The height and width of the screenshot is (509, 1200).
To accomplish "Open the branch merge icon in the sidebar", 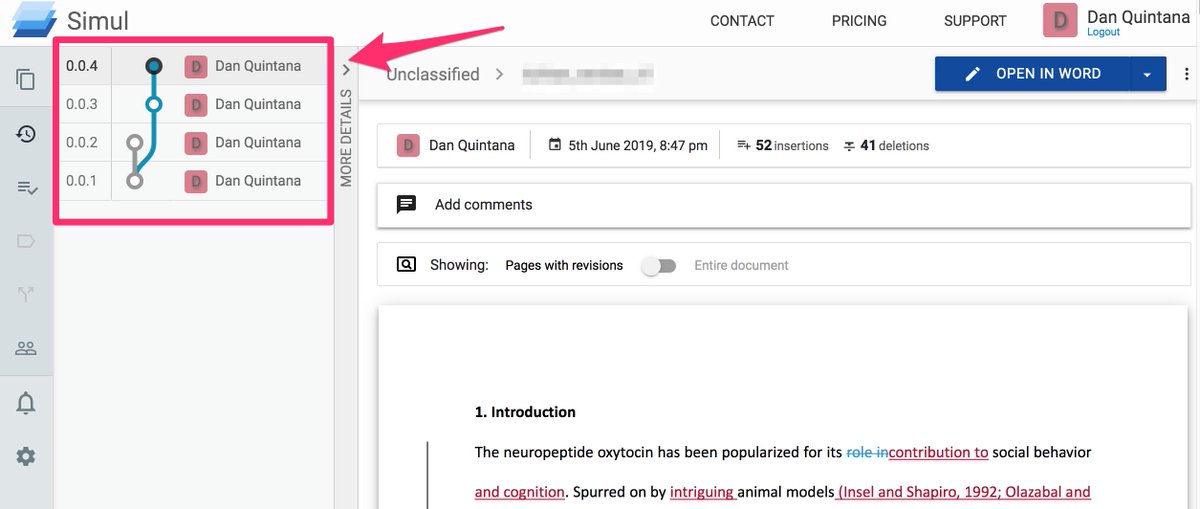I will (x=26, y=294).
